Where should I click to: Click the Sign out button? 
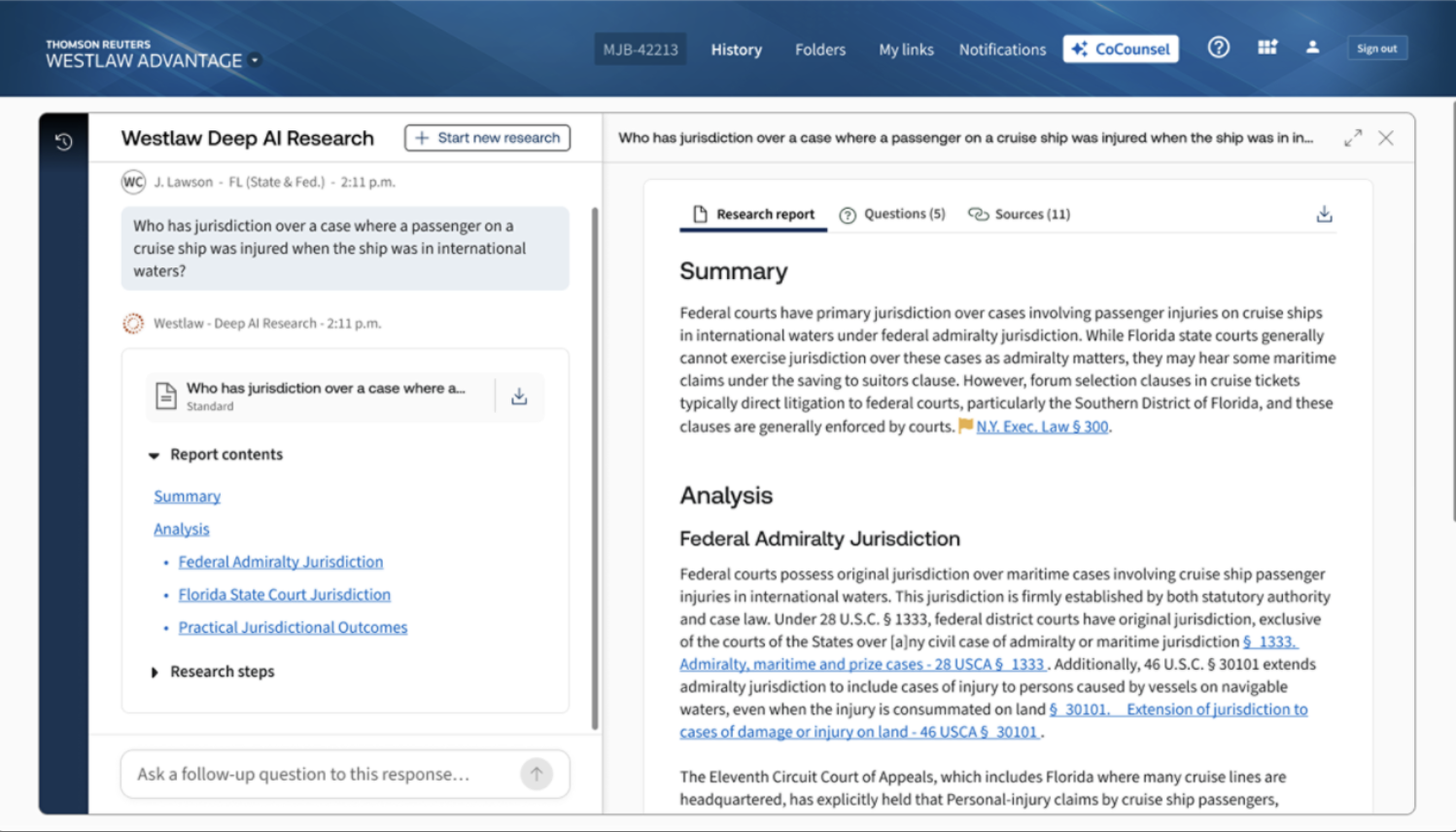1377,49
